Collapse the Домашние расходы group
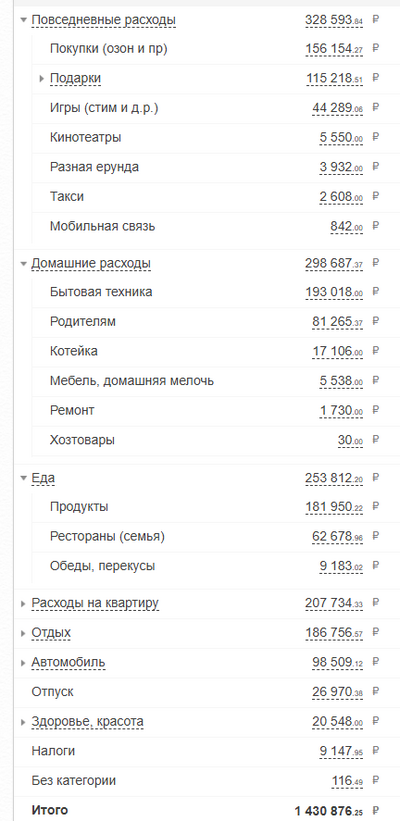Viewport: 400px width, 821px height. click(23, 263)
